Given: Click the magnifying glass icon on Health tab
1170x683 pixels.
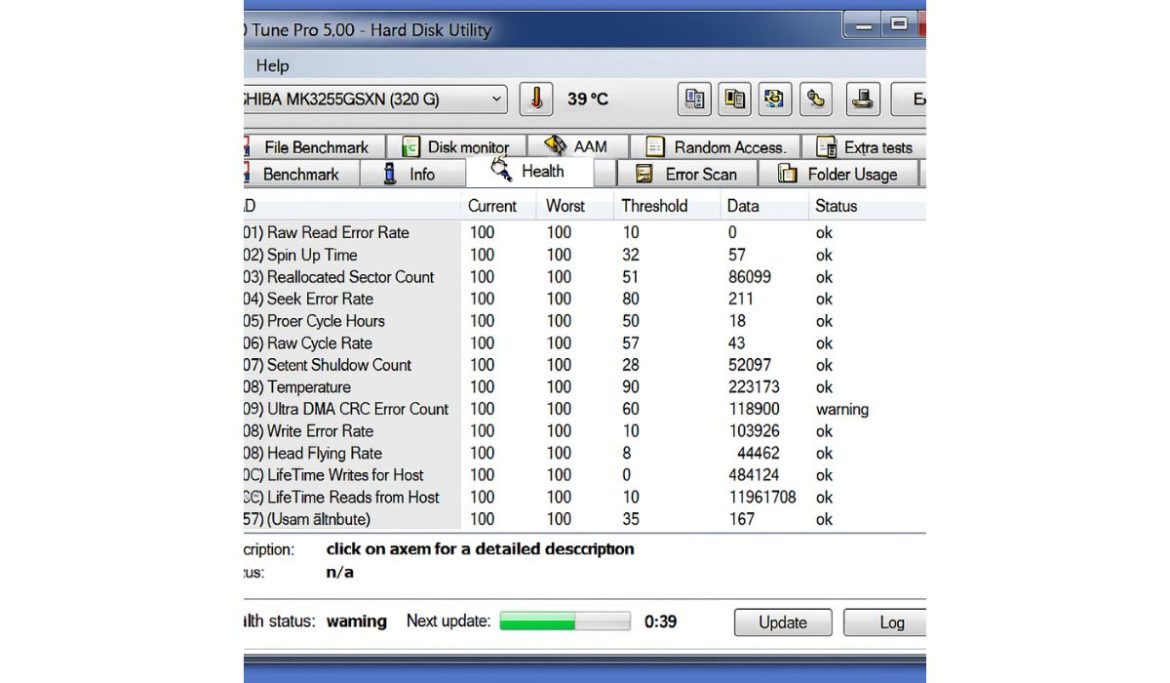Looking at the screenshot, I should tap(499, 170).
